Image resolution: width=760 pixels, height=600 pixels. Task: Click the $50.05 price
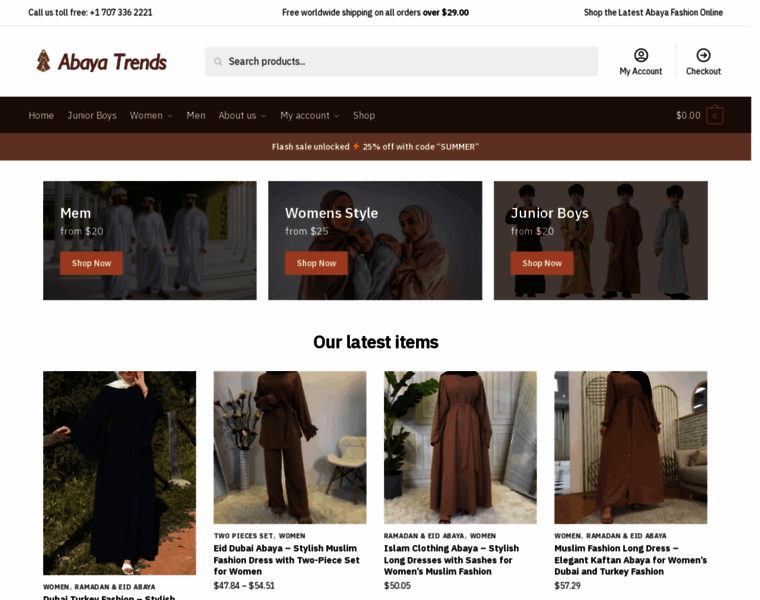coord(397,585)
